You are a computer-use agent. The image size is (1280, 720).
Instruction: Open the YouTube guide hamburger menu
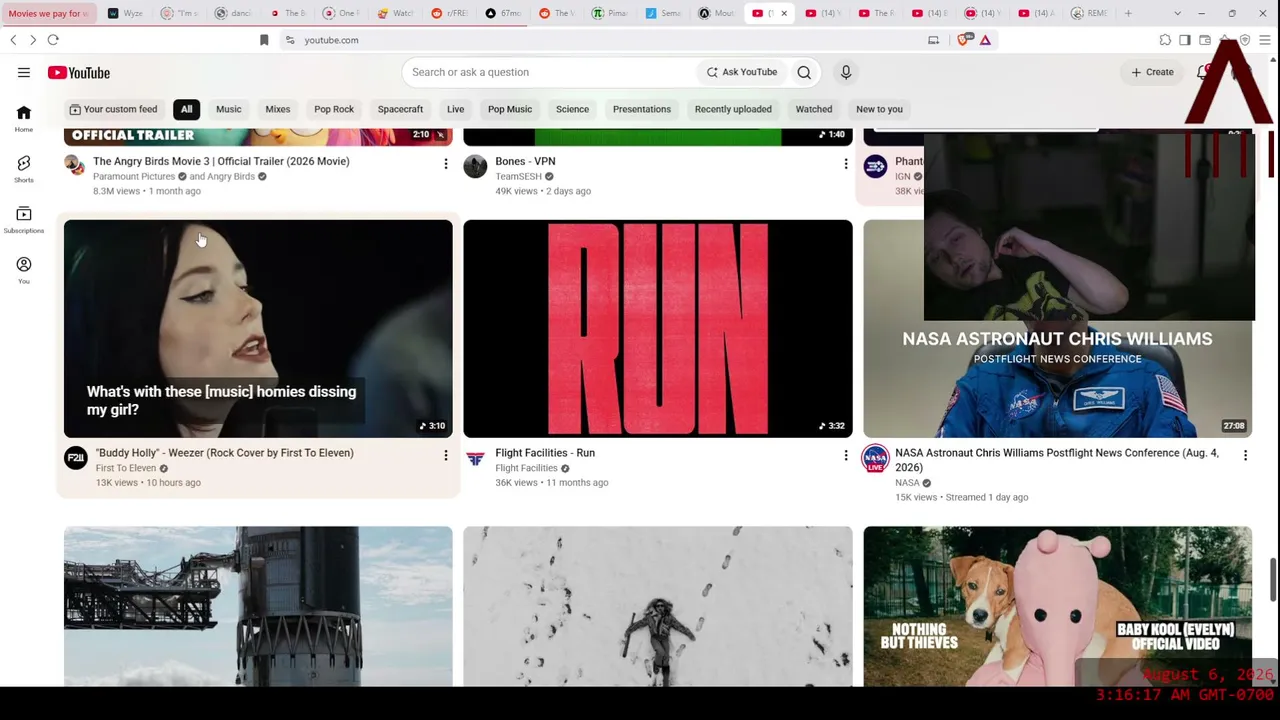[x=23, y=72]
